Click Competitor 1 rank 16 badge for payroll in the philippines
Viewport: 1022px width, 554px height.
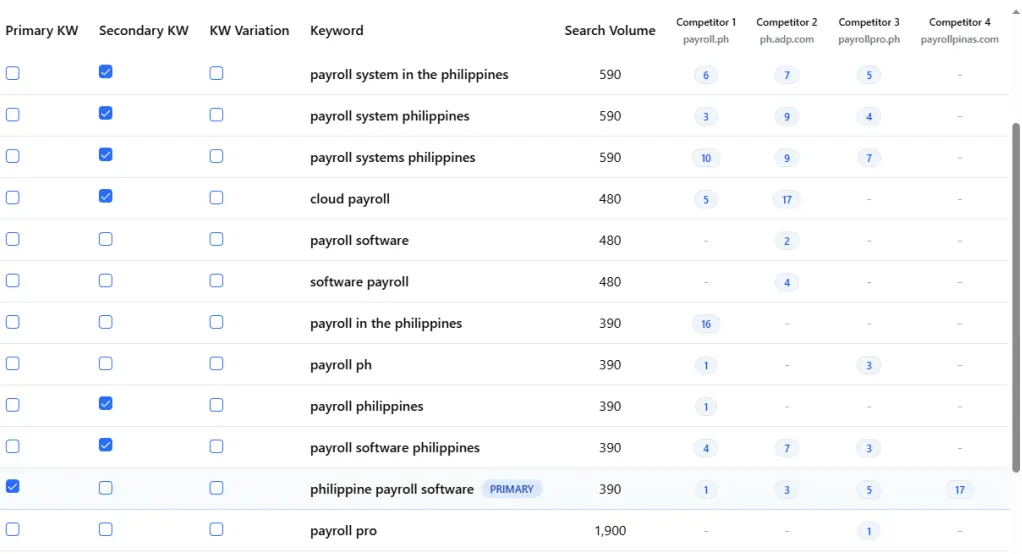(706, 324)
